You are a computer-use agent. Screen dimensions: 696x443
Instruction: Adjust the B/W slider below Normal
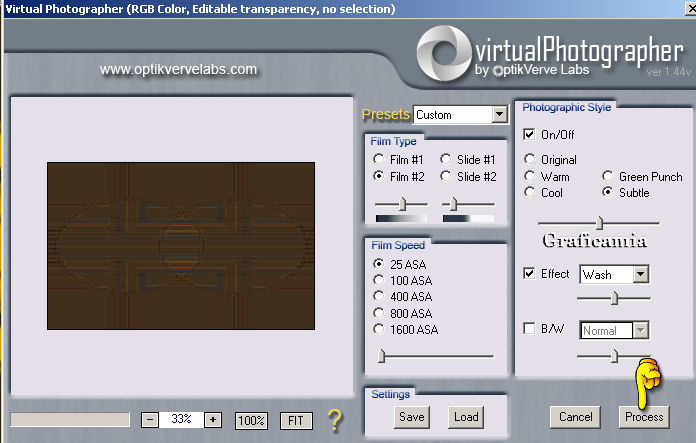click(615, 356)
